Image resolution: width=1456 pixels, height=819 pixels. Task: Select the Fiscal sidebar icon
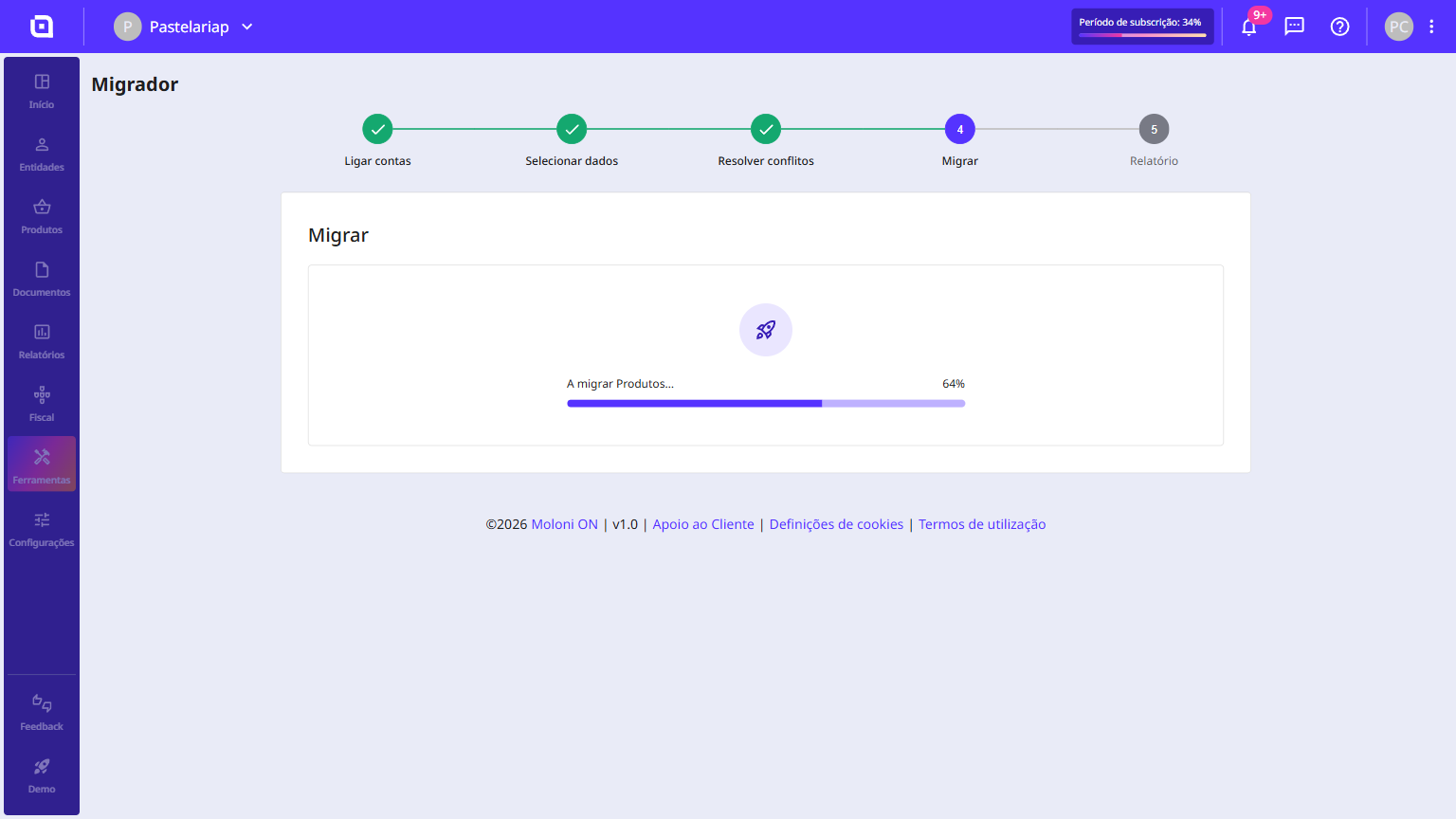(42, 404)
